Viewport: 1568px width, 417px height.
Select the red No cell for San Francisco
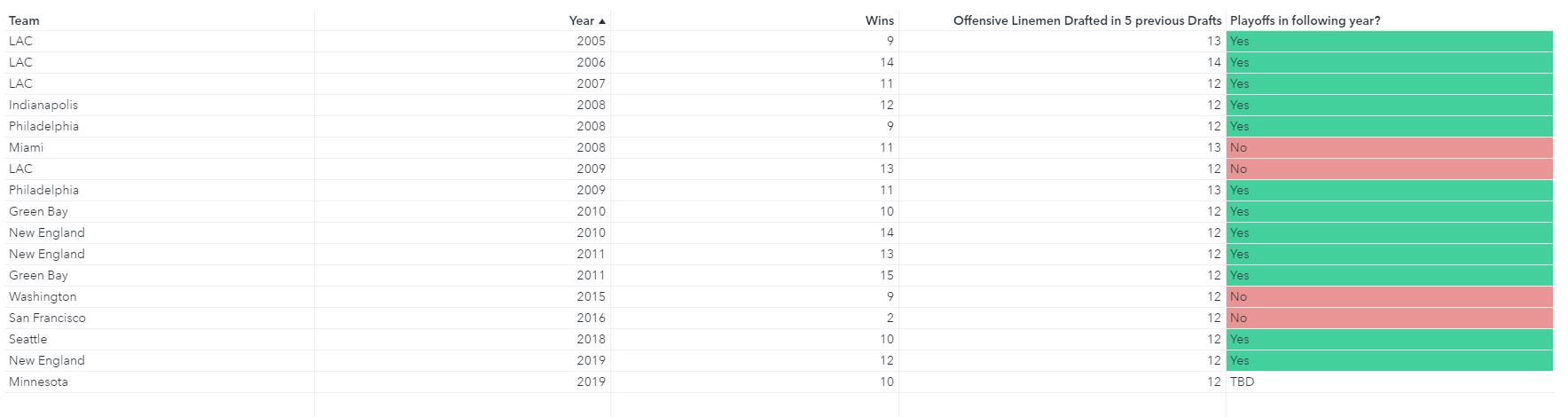(1389, 318)
